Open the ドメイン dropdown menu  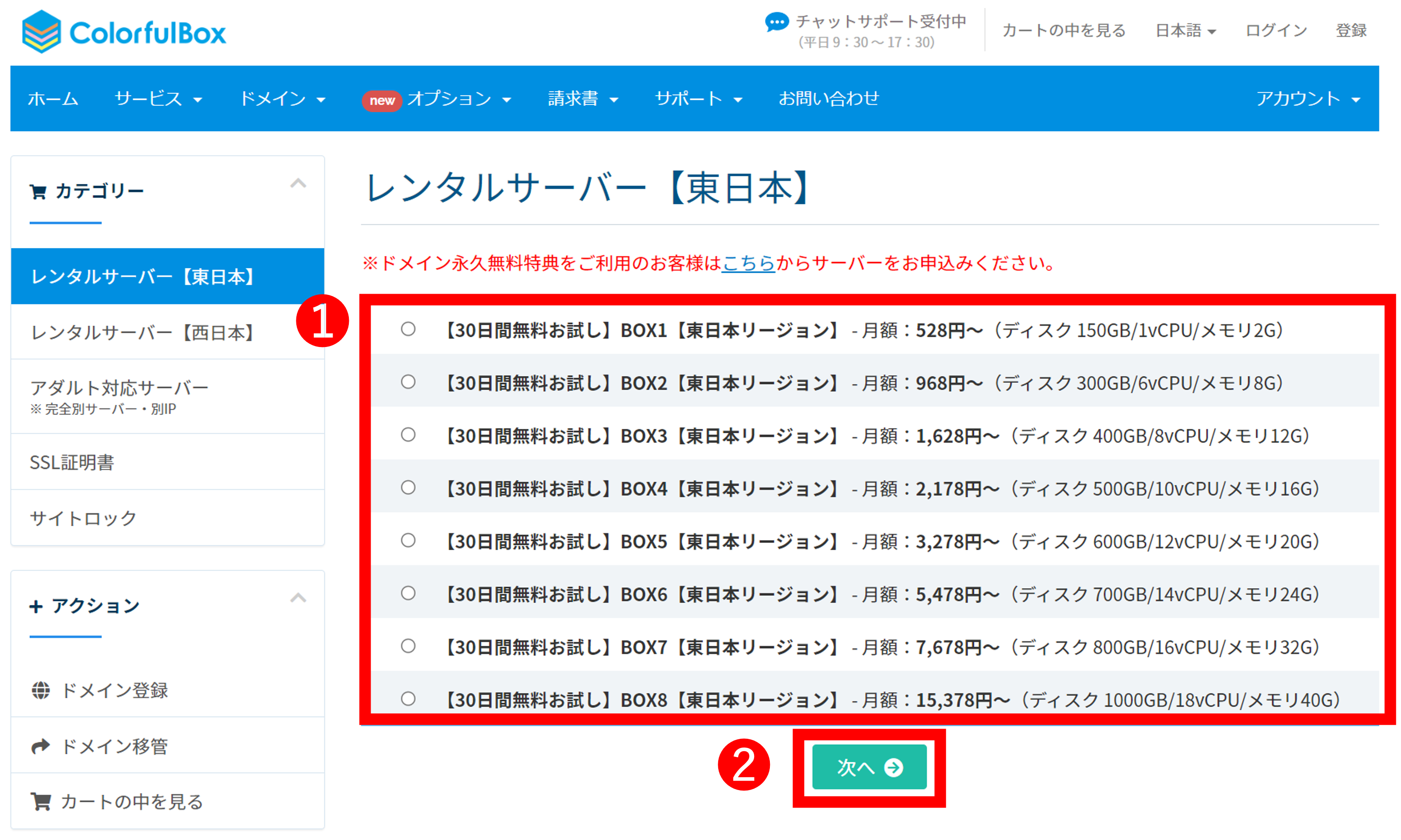point(283,99)
